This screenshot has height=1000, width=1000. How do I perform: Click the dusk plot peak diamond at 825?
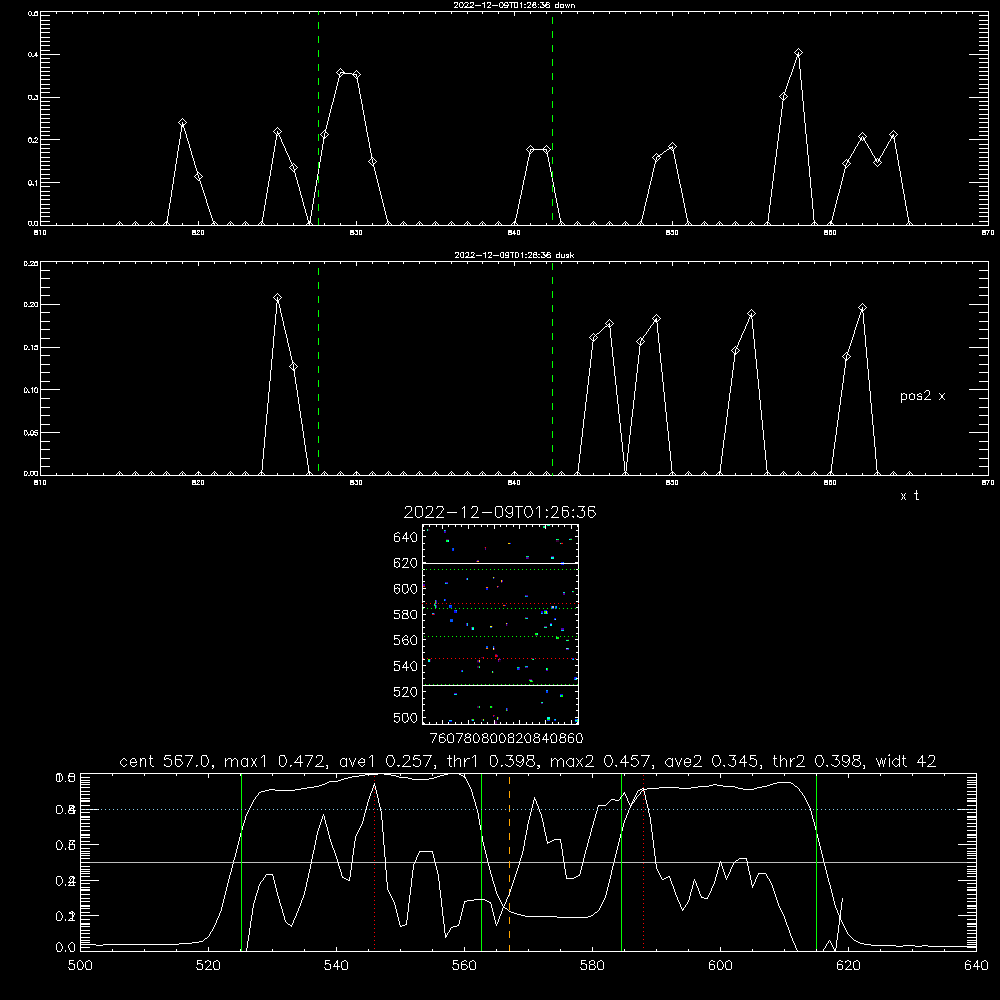pos(277,298)
